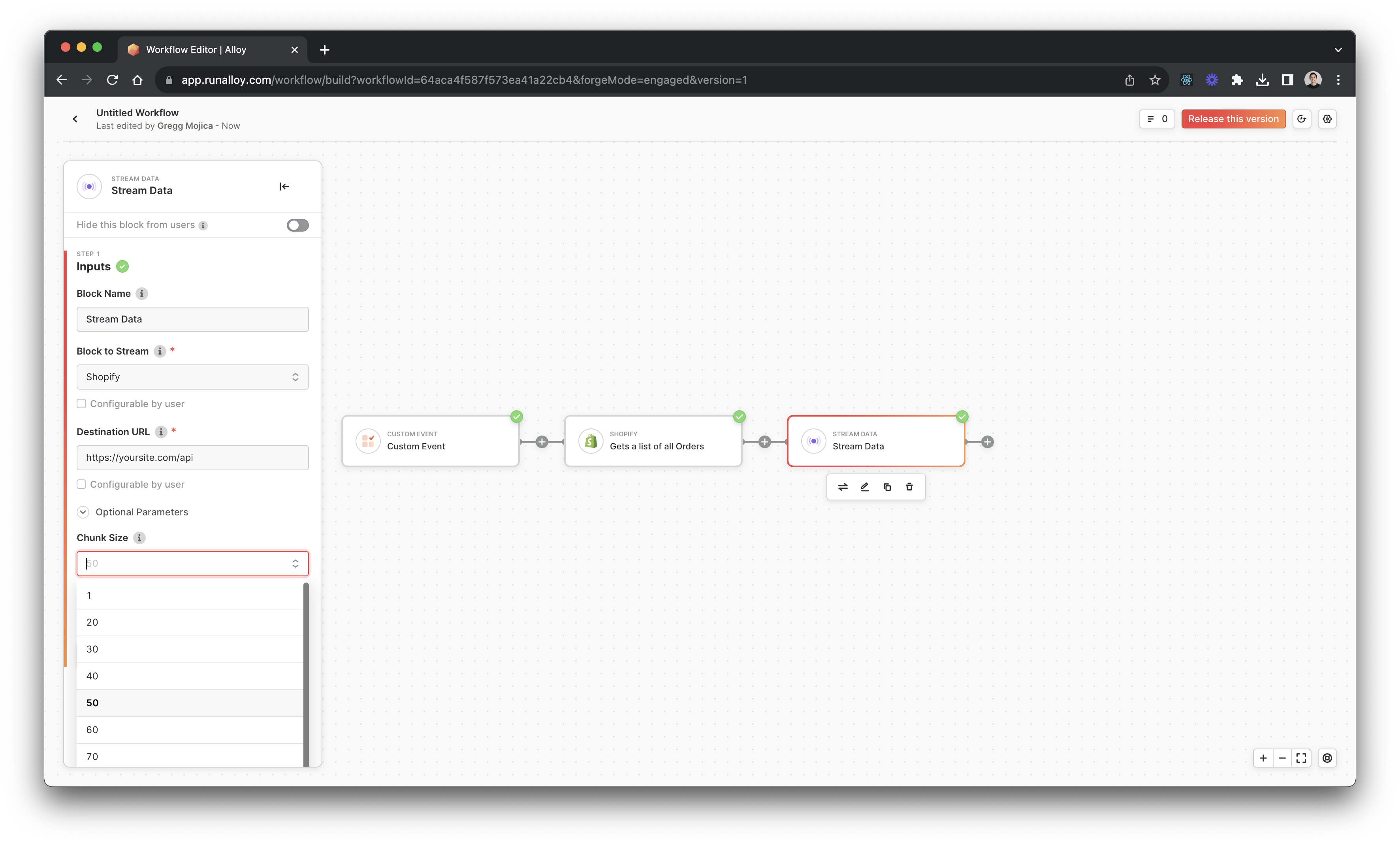Duplicate the Stream Data block
1400x845 pixels.
coord(887,487)
